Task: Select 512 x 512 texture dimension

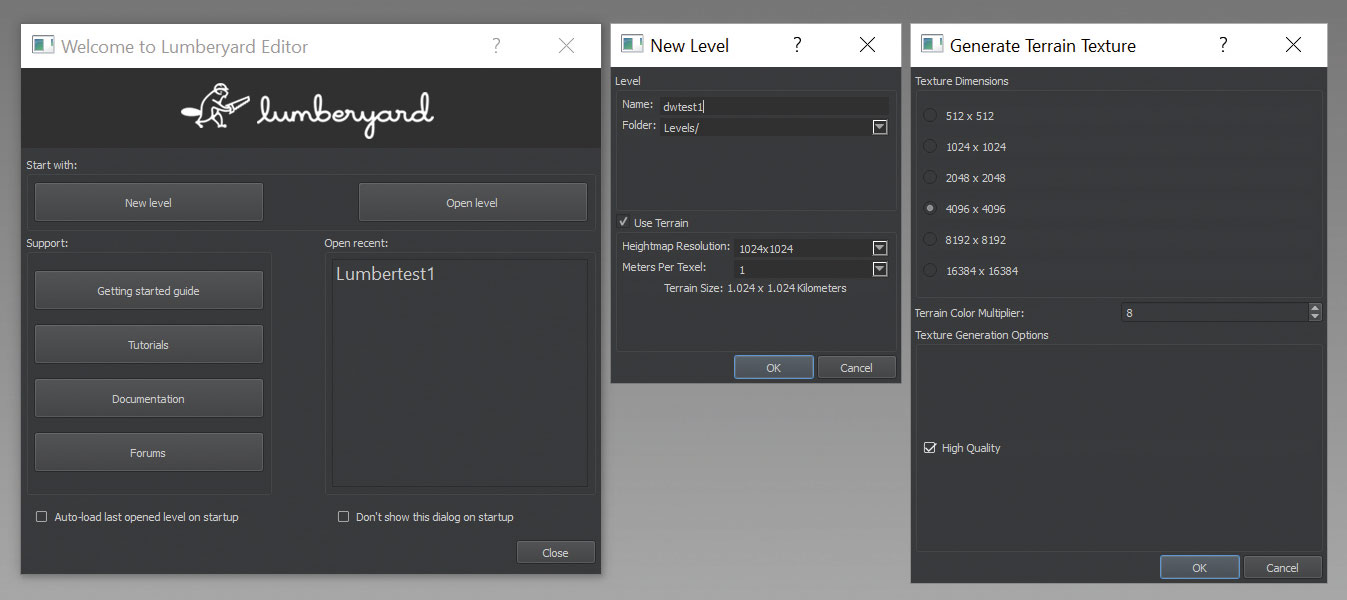Action: pyautogui.click(x=930, y=115)
